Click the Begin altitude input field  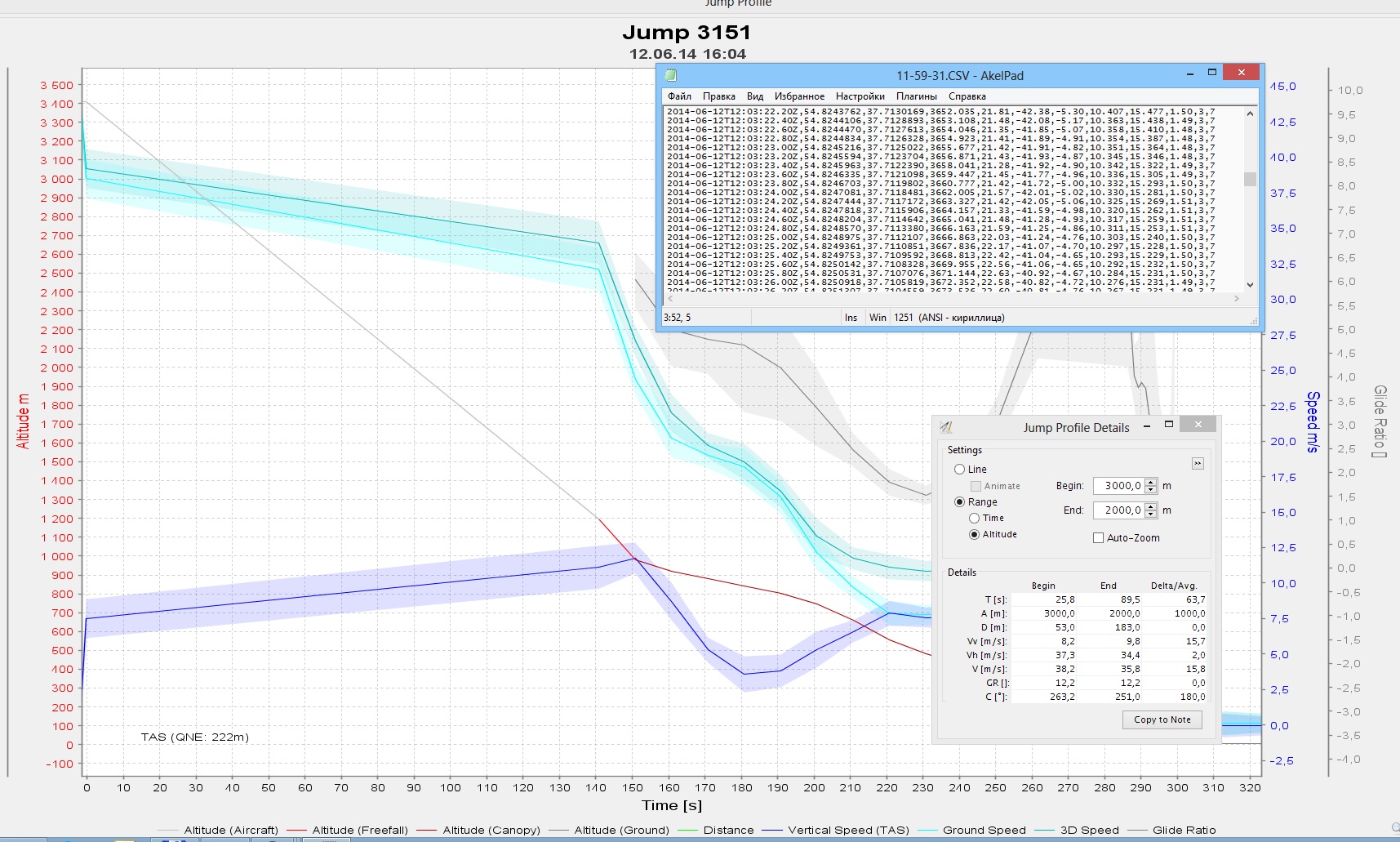pos(1118,486)
